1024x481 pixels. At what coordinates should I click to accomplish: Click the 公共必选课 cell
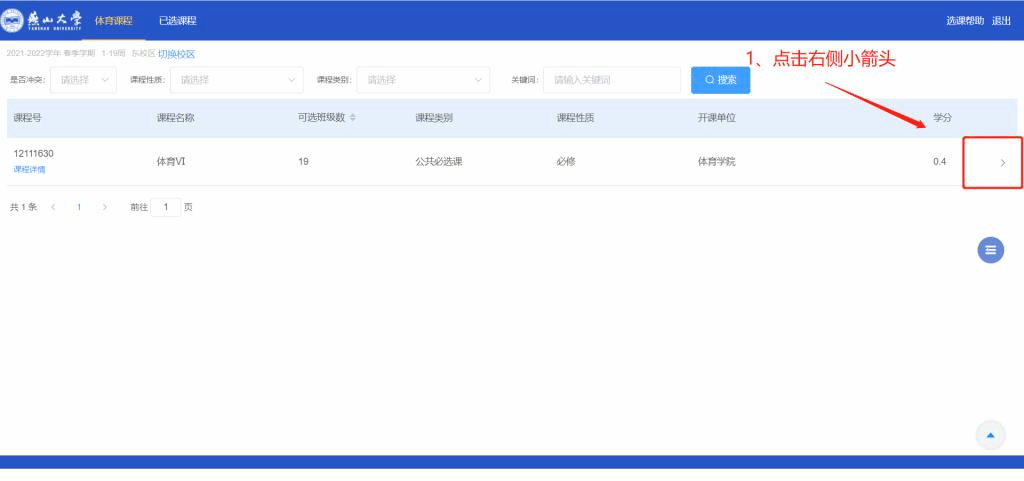(x=439, y=162)
